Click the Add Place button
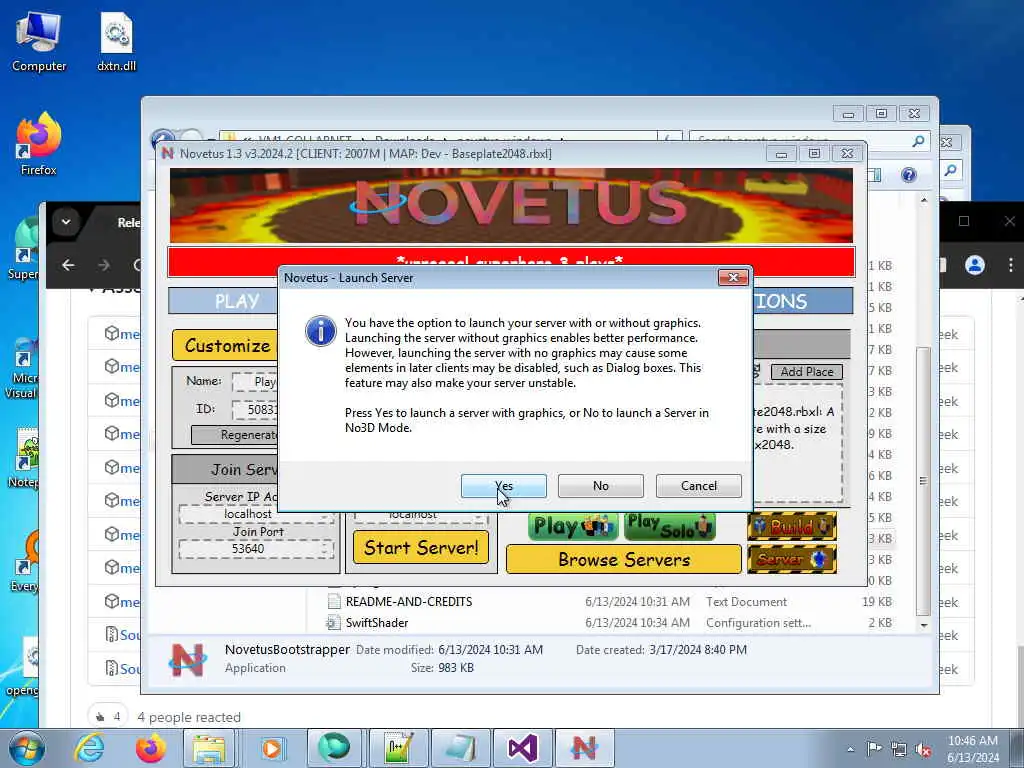The image size is (1024, 768). click(807, 372)
